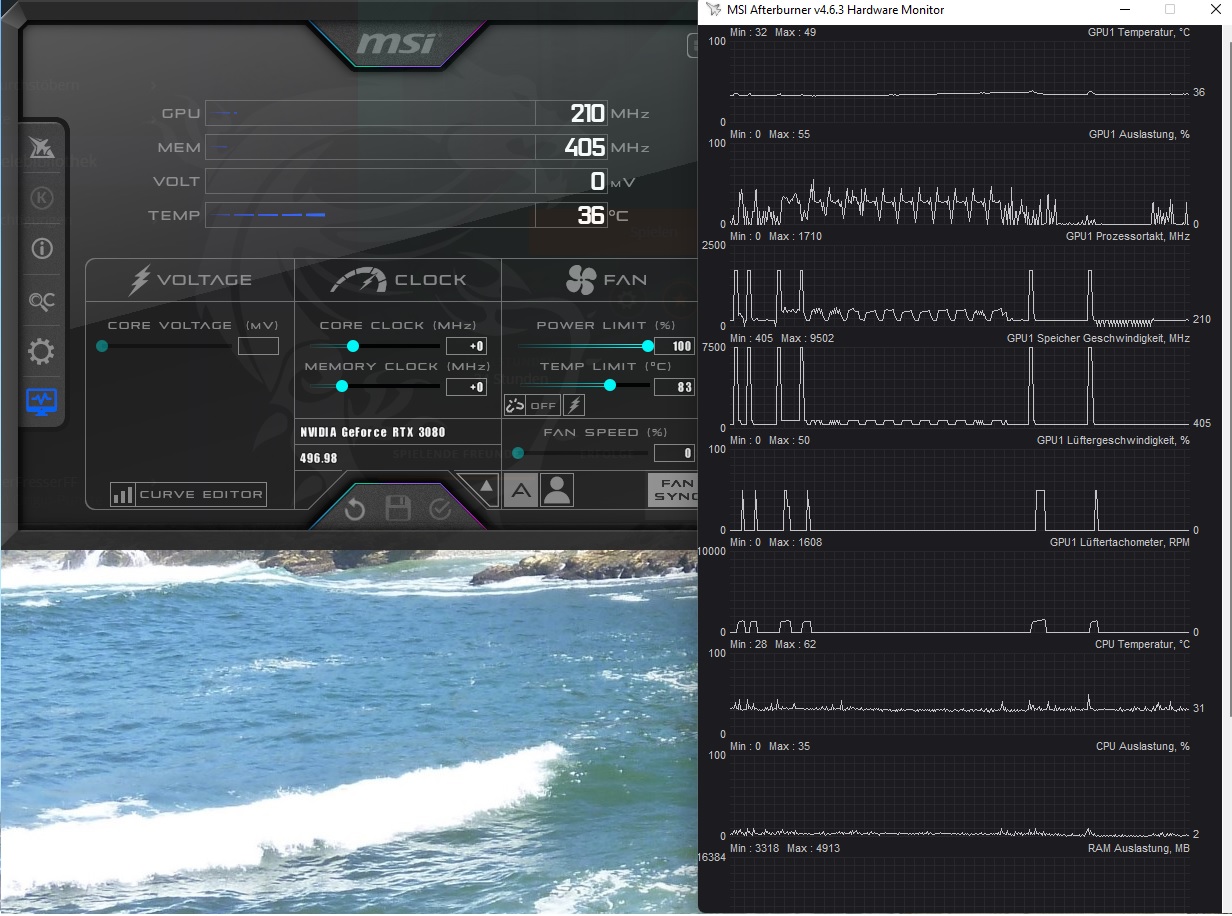This screenshot has height=916, width=1232.
Task: Click the GPU1 Auslastung graph
Action: [x=958, y=183]
